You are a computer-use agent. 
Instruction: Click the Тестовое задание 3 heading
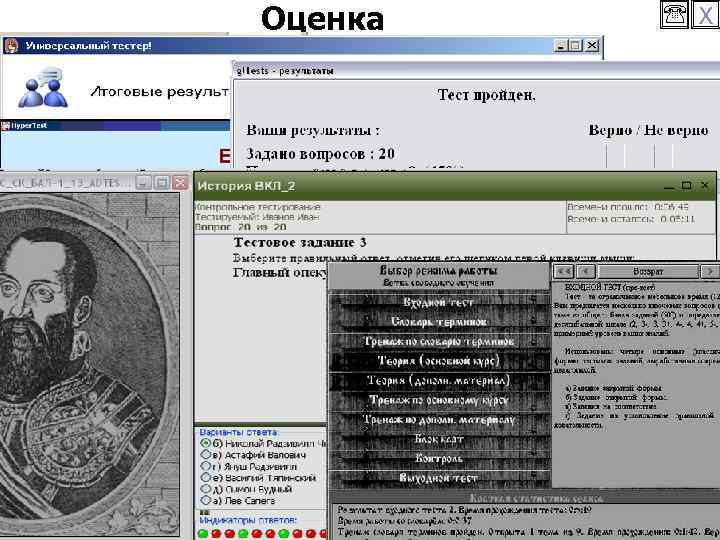tap(300, 242)
